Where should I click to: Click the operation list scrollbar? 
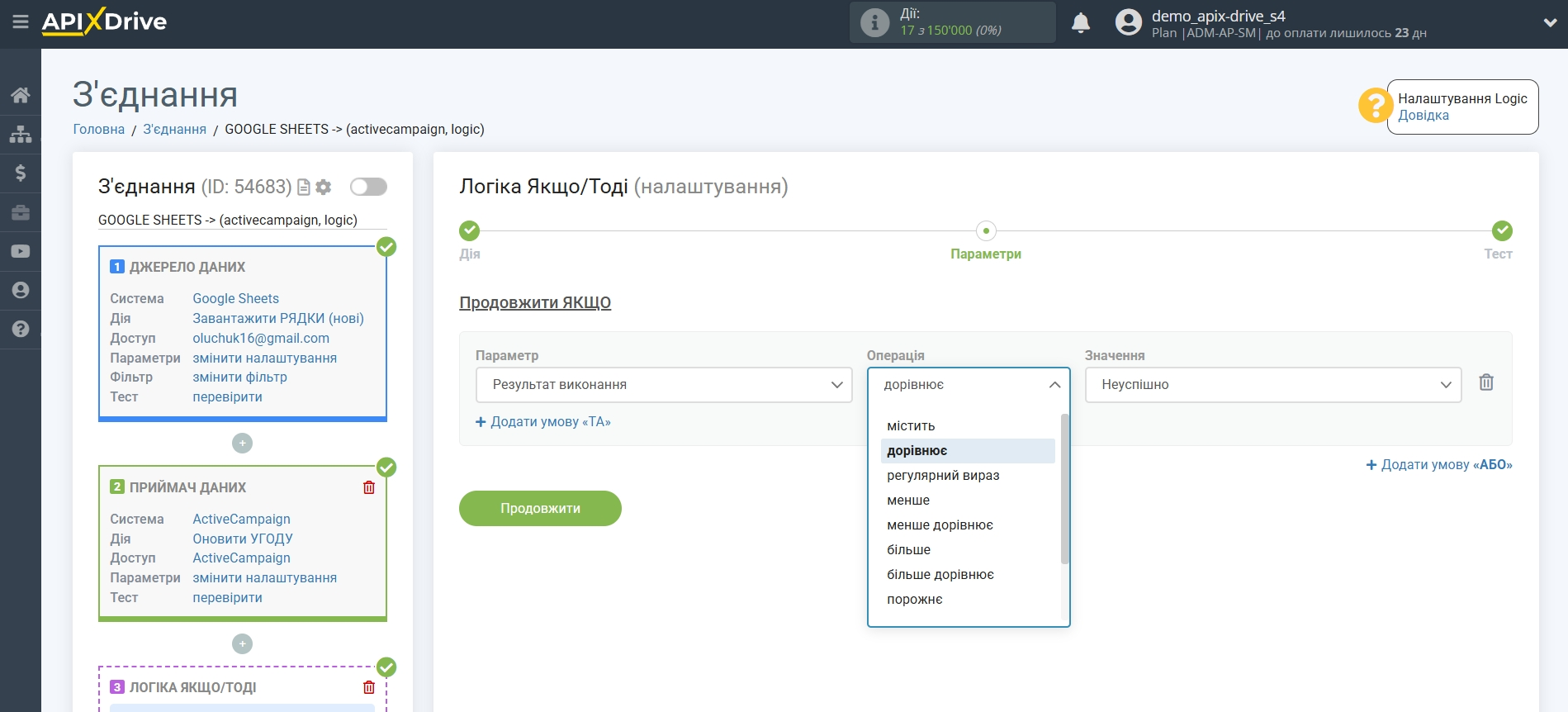[x=1065, y=489]
